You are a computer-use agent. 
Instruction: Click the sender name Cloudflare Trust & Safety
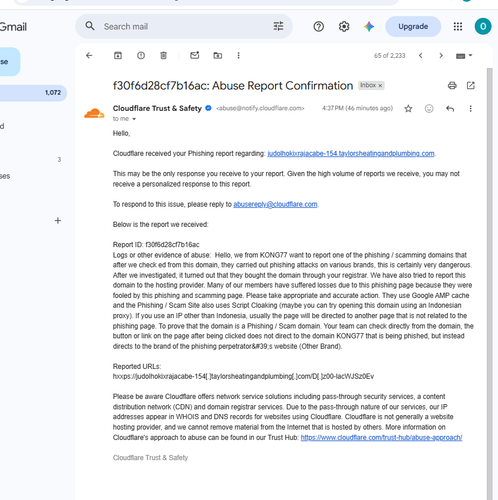[157, 108]
